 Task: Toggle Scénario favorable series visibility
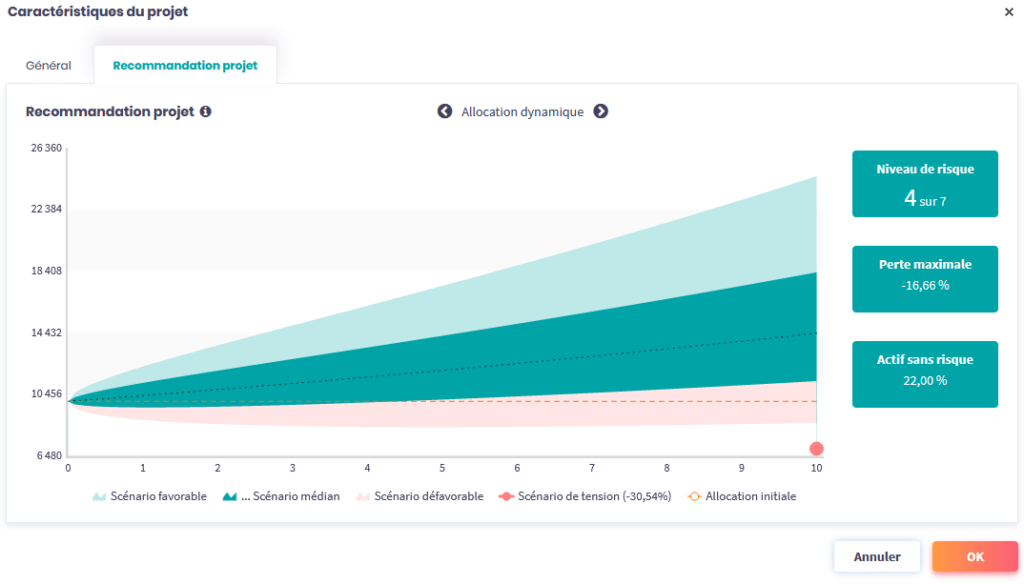click(x=159, y=497)
